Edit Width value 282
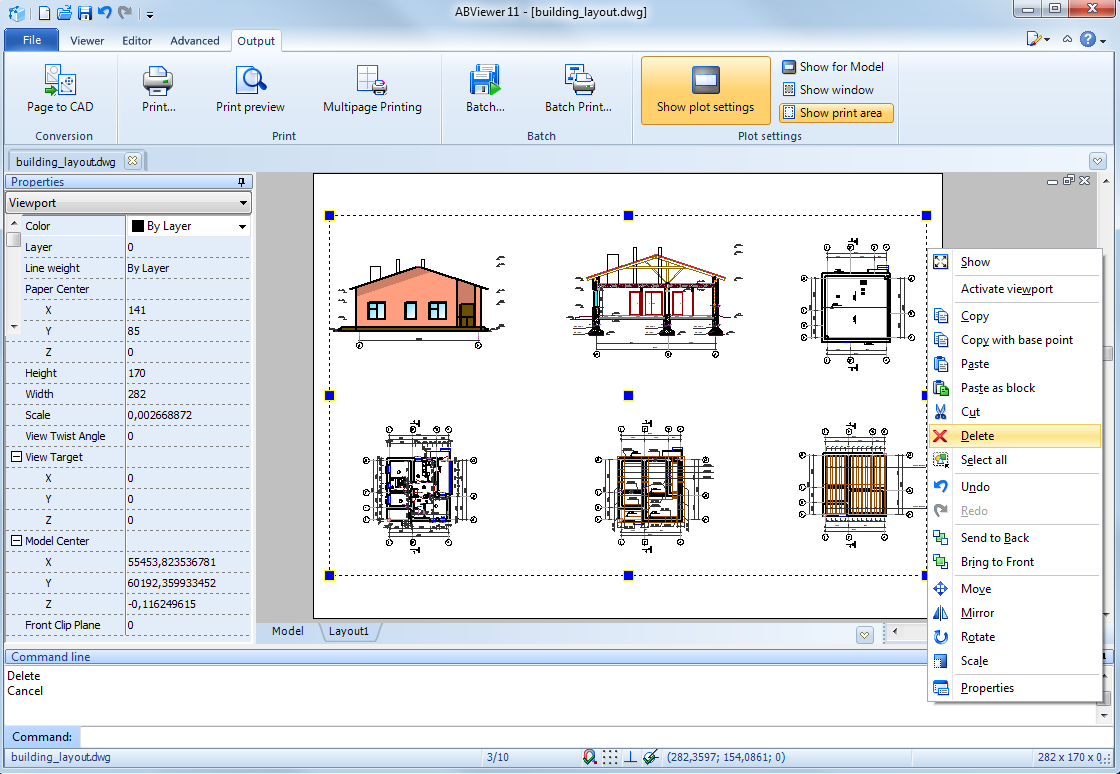Viewport: 1120px width, 774px height. coord(188,394)
